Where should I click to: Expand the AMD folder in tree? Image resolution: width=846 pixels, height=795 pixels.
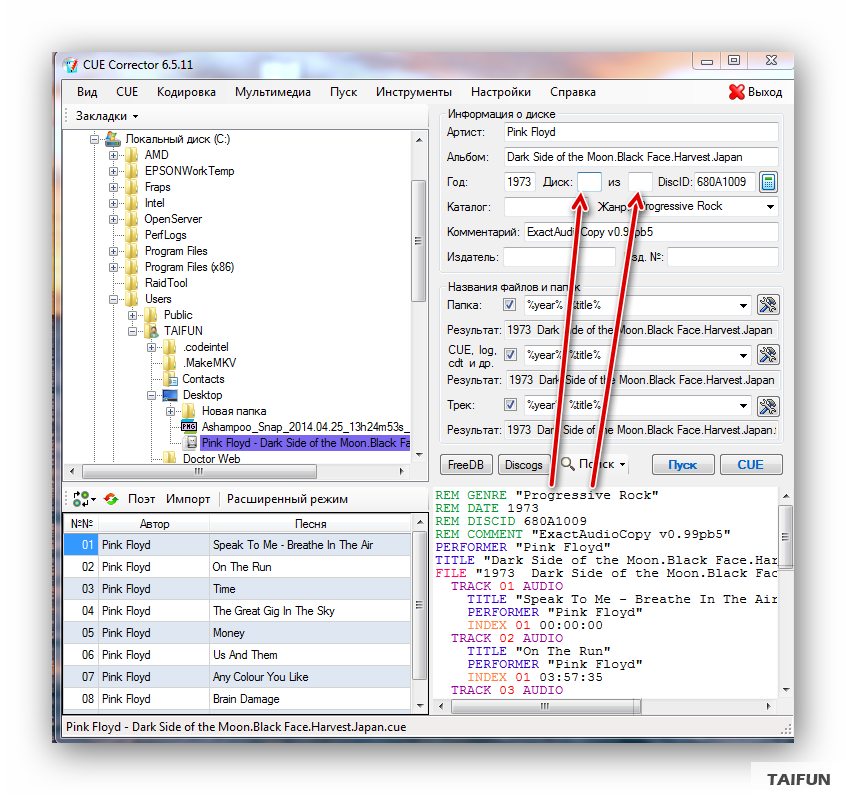pos(115,155)
